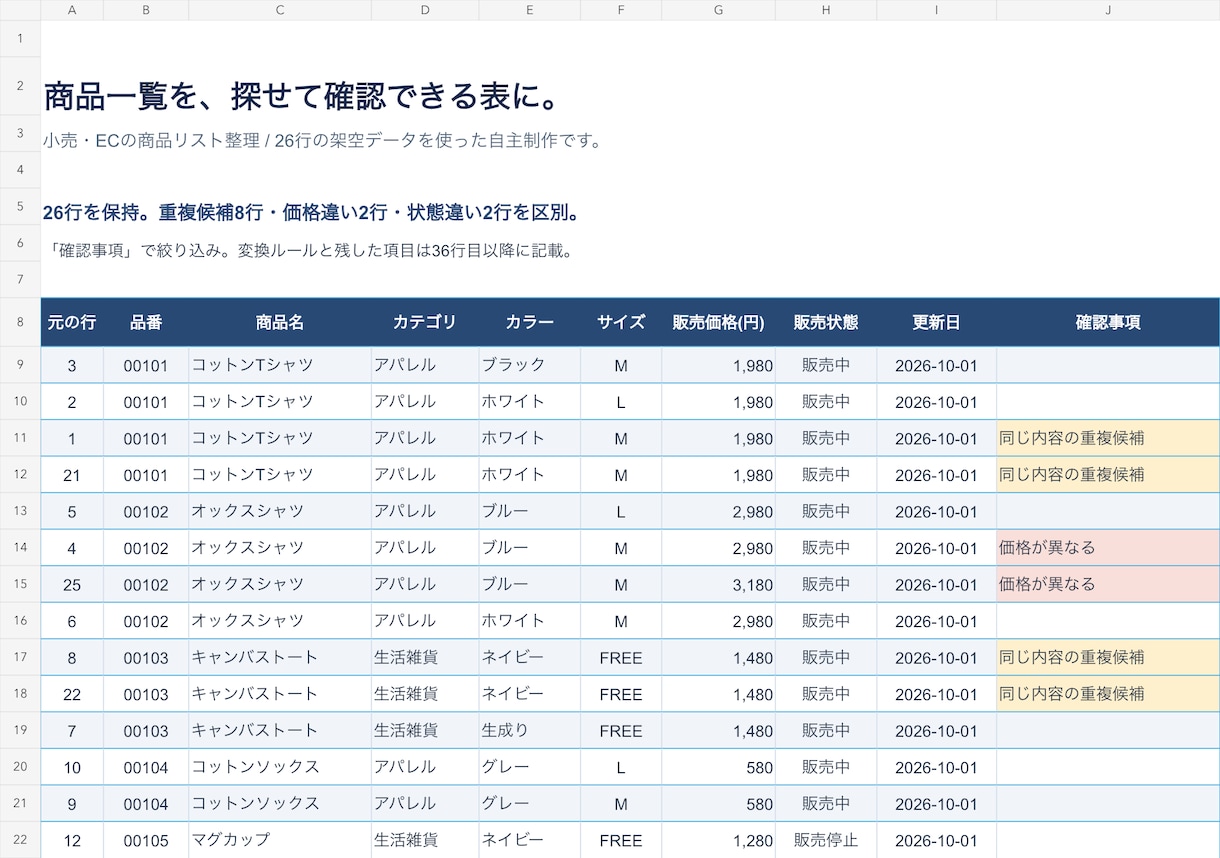
Task: Click the 販売状態 header cell
Action: click(x=826, y=322)
